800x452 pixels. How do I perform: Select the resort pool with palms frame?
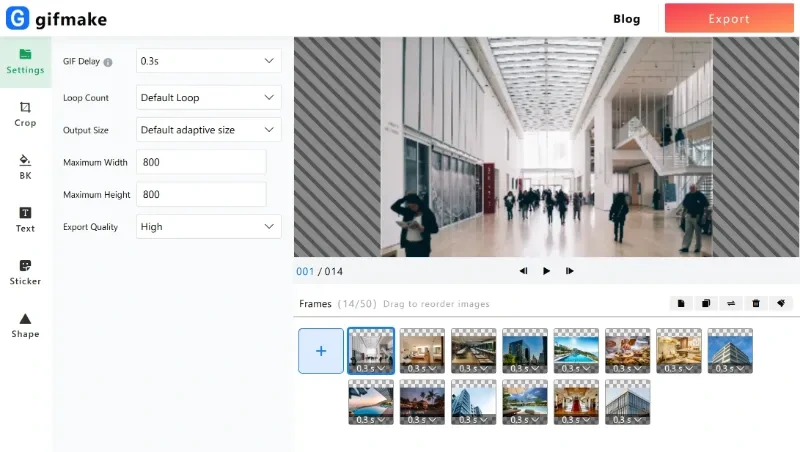[x=524, y=402]
